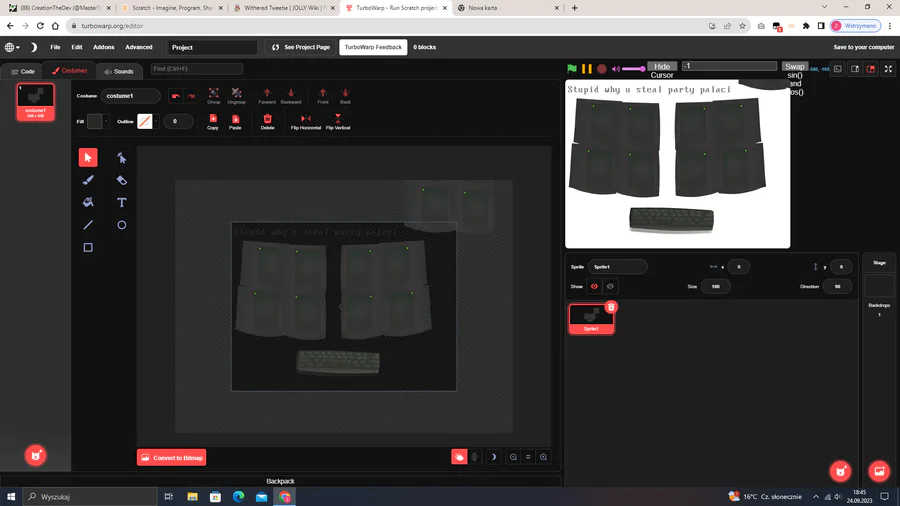Redo the costume edit

pos(191,96)
